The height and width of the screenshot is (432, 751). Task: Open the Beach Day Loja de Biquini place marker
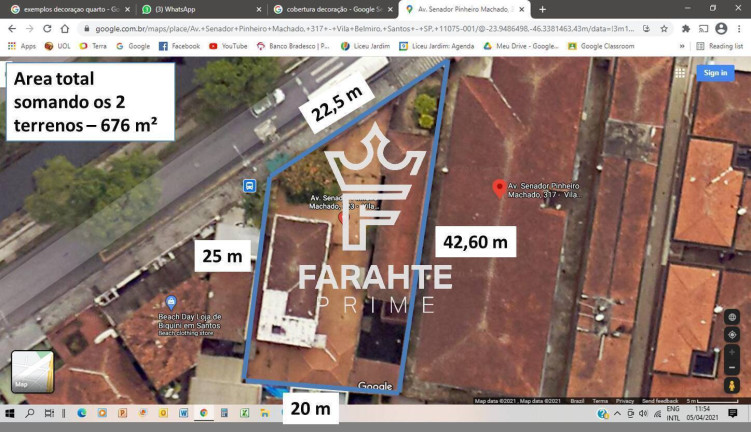(x=171, y=302)
